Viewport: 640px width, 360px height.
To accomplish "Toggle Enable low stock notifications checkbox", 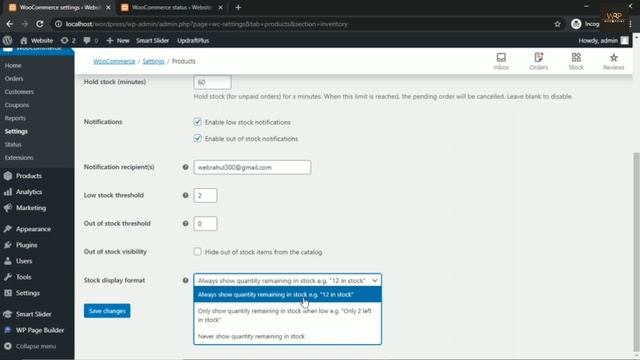I will click(198, 122).
